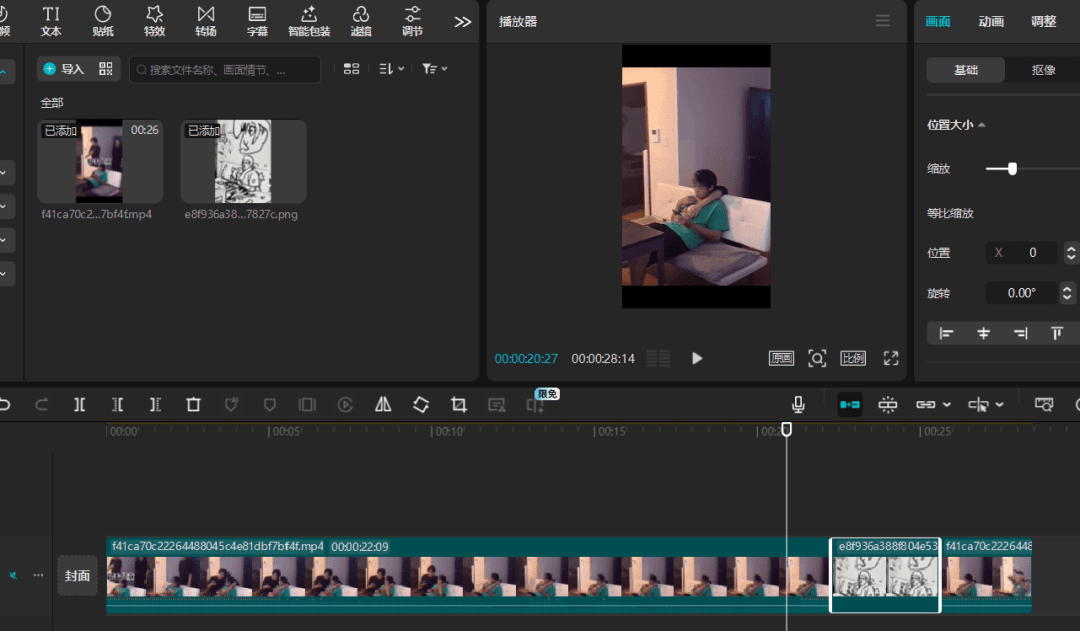The width and height of the screenshot is (1080, 631).
Task: Toggle the track mute icon beside 封面
Action: (14, 575)
